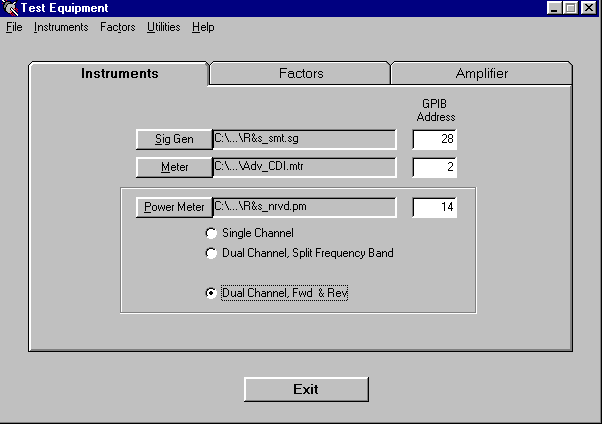Image resolution: width=602 pixels, height=424 pixels.
Task: Open the Help menu
Action: click(203, 27)
